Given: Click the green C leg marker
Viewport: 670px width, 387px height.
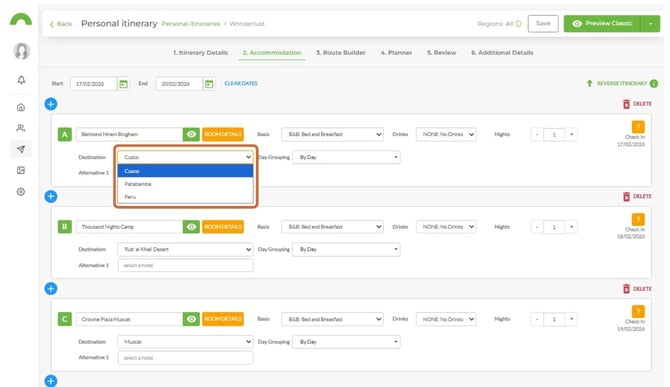Looking at the screenshot, I should point(65,319).
